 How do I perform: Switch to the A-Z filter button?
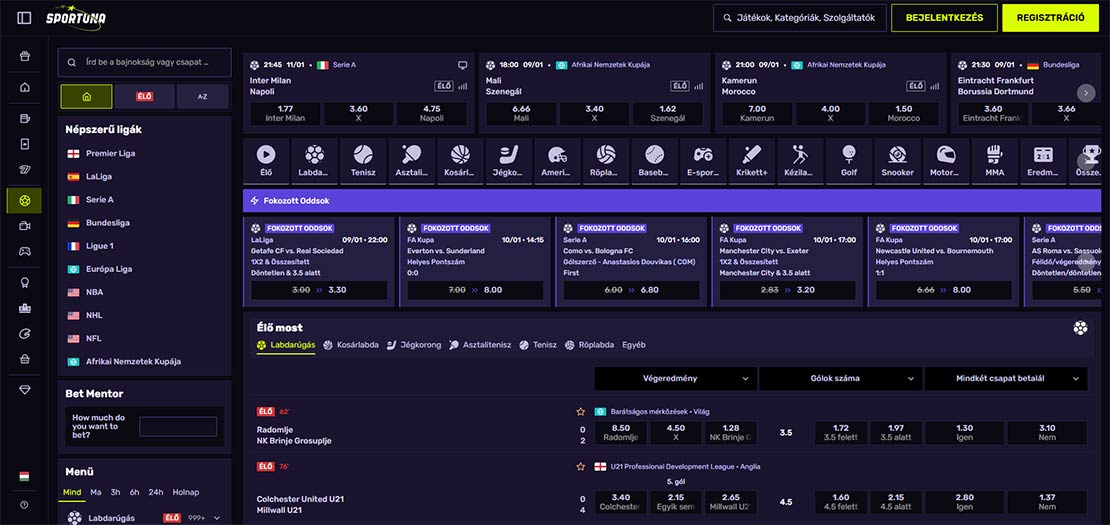202,96
